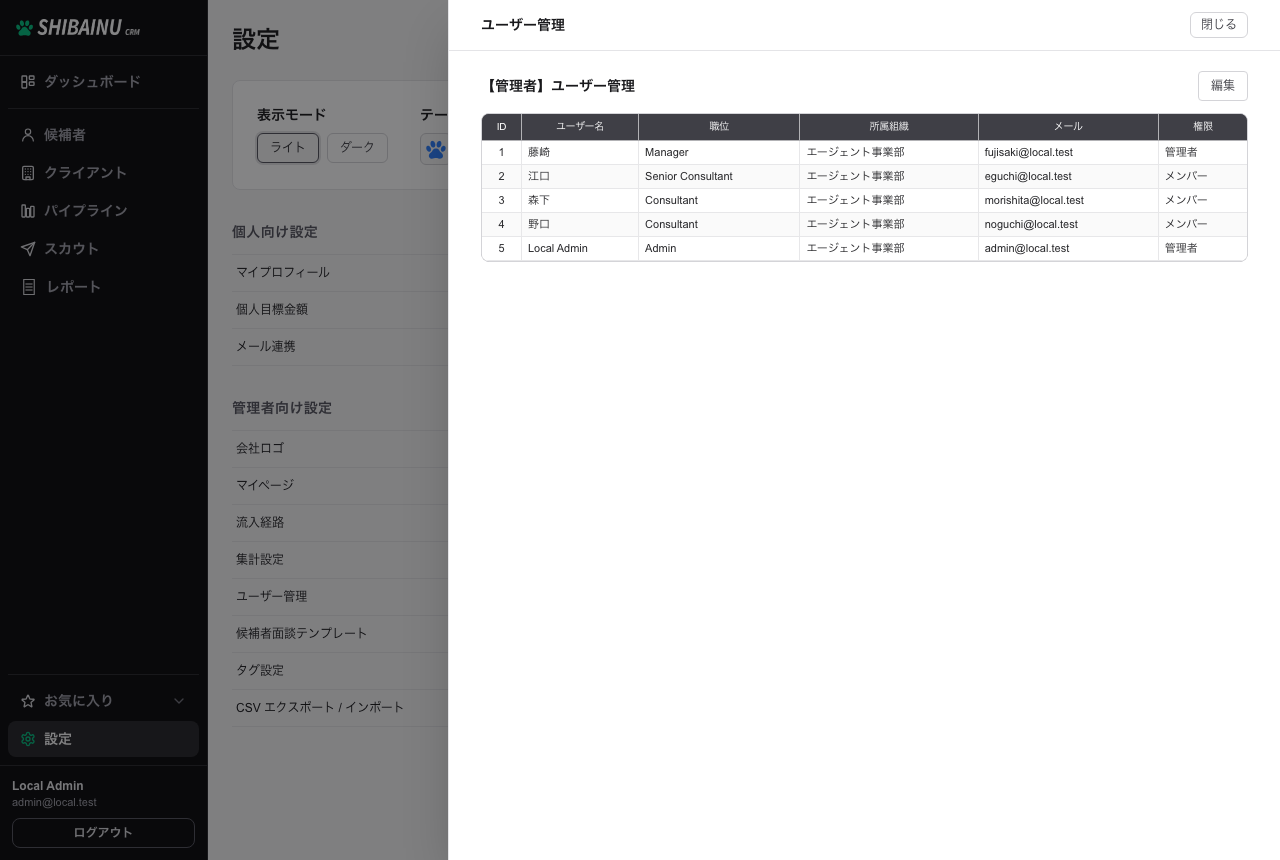Click the eguchi@local.test email cell
The height and width of the screenshot is (860, 1280).
click(x=1068, y=176)
